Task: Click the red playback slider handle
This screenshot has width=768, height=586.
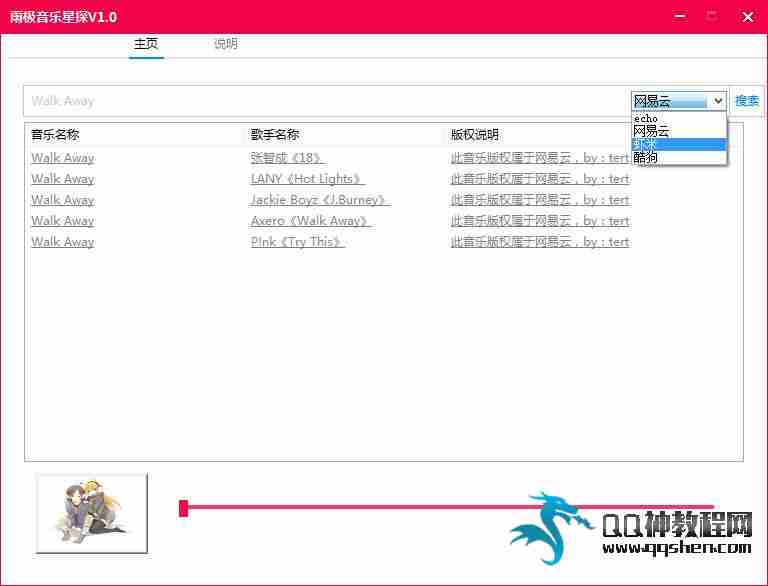Action: point(184,509)
